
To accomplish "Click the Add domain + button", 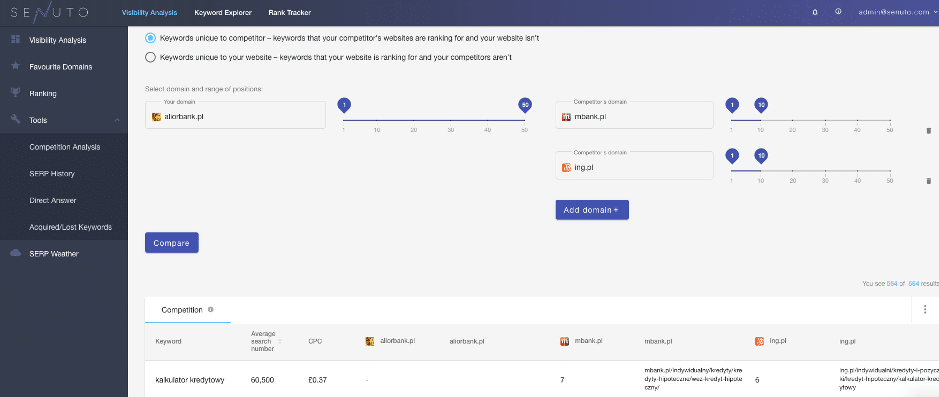I will coord(592,210).
